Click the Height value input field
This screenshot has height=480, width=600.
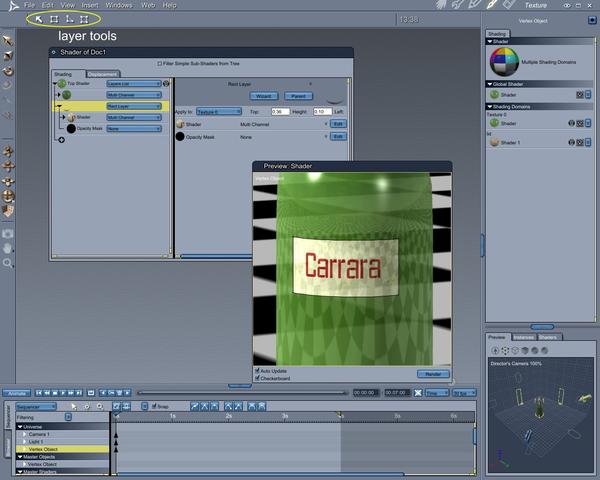322,112
